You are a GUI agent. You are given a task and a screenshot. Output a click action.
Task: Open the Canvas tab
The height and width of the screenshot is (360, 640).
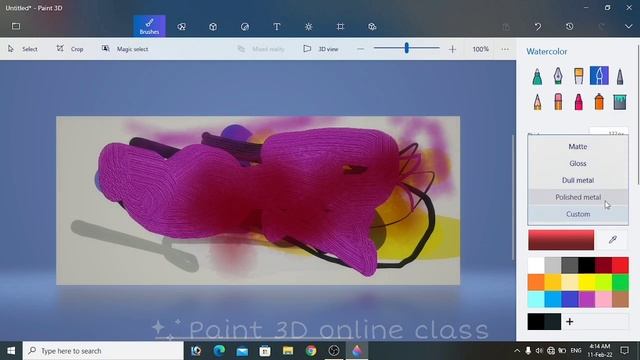point(340,27)
